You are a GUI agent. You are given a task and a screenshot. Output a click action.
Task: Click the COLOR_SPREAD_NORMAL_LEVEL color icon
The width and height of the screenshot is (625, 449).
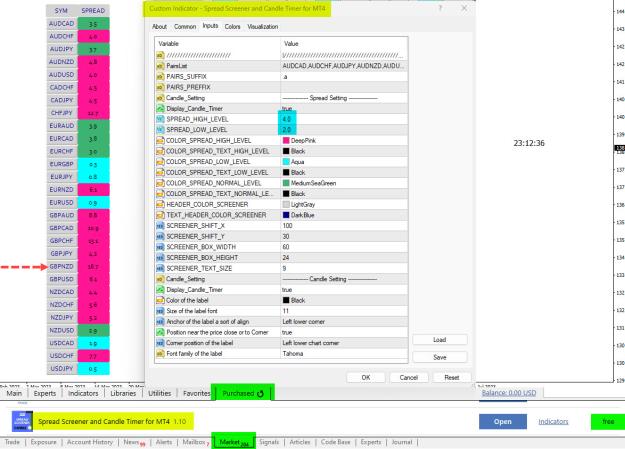click(160, 183)
